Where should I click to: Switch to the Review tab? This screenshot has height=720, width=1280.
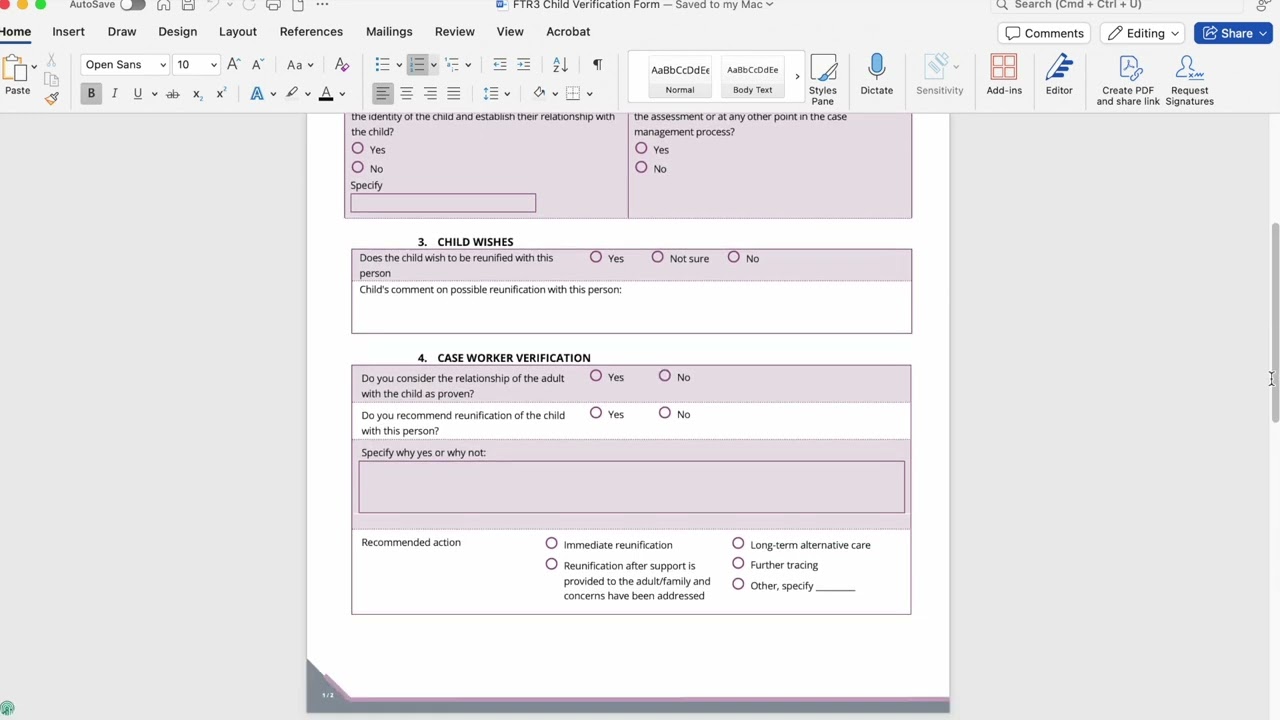pyautogui.click(x=454, y=32)
